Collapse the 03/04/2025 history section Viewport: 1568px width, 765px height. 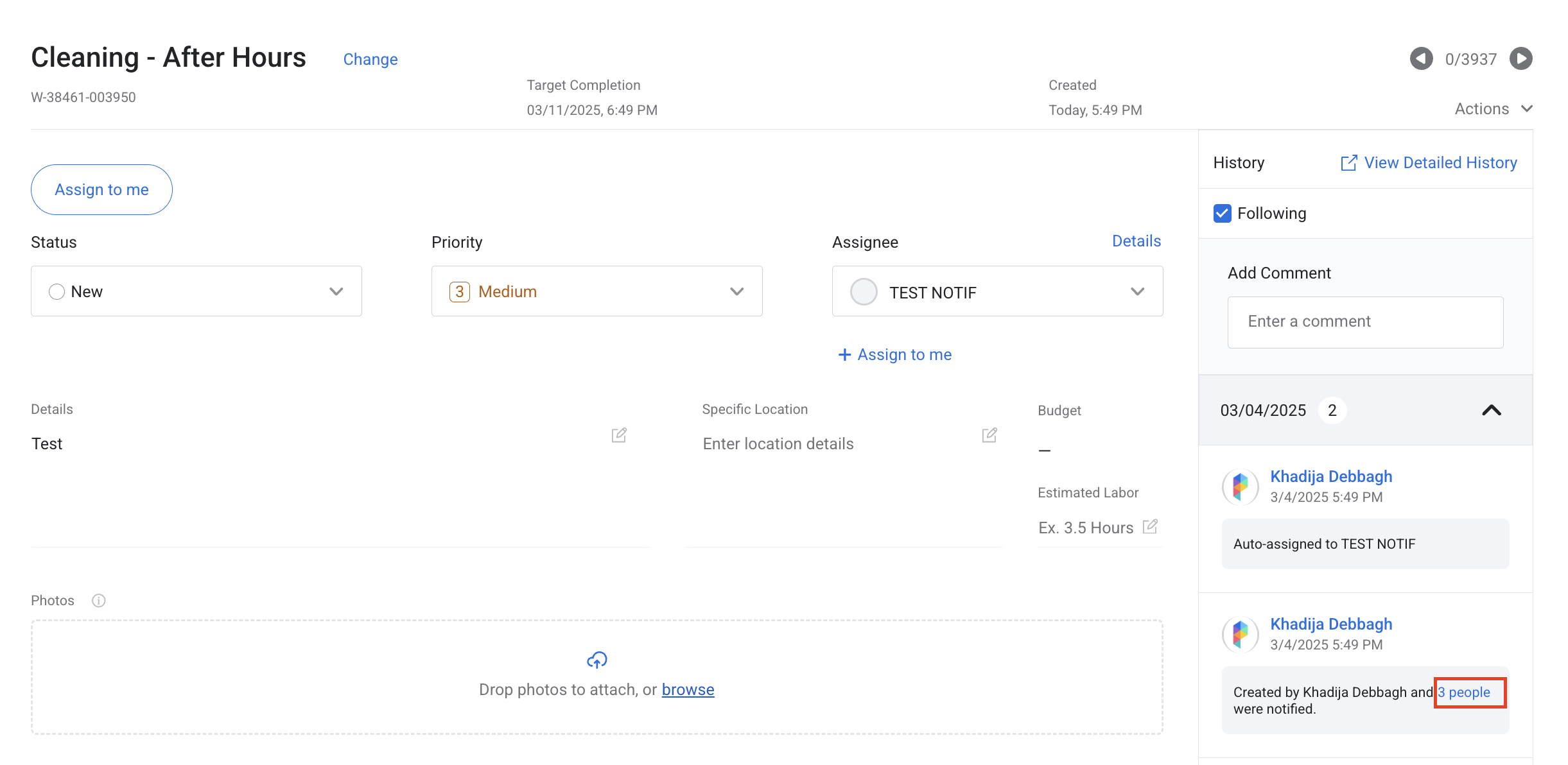pos(1491,410)
